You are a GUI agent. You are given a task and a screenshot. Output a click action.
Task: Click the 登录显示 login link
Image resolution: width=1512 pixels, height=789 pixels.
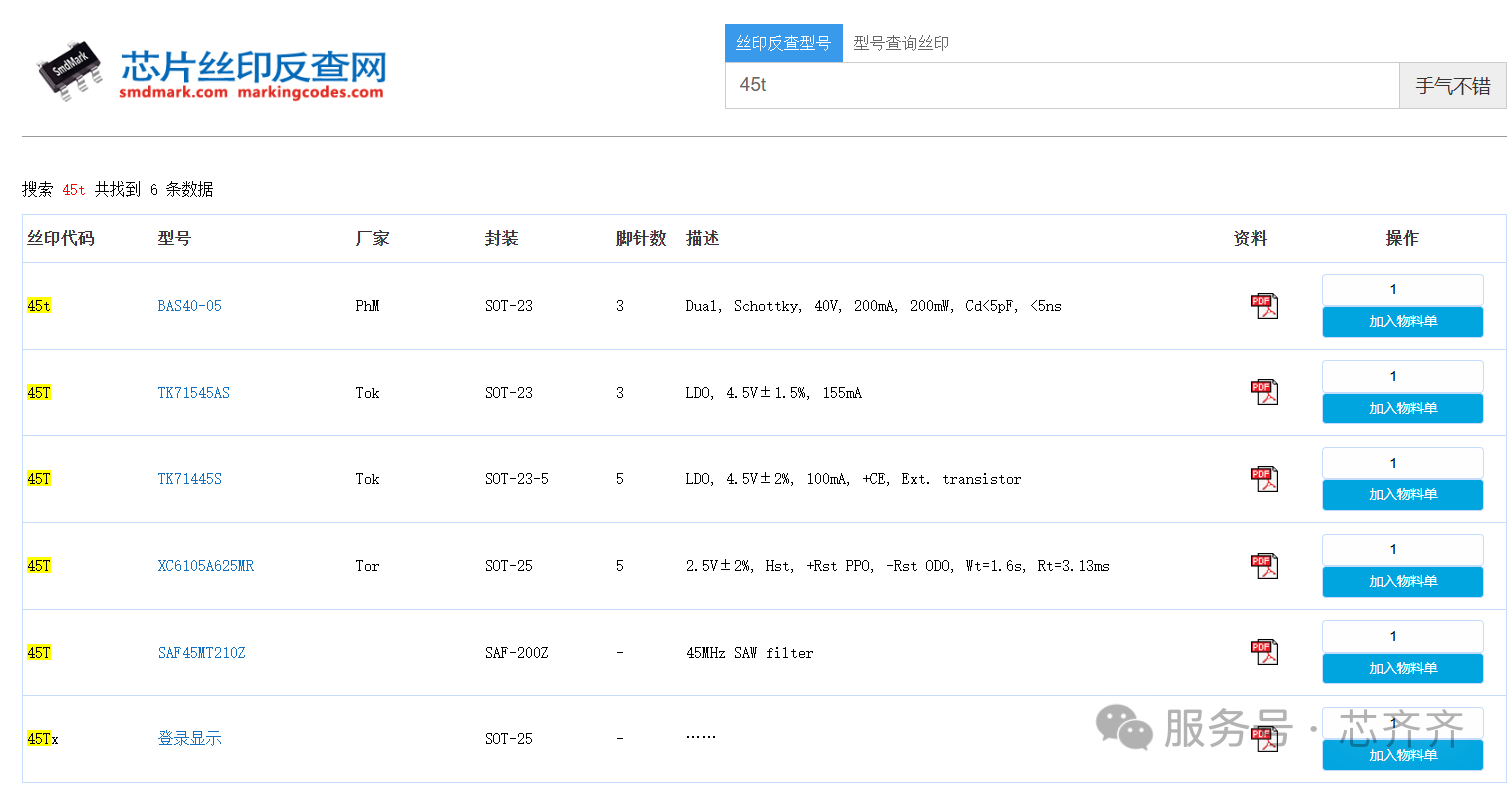click(x=189, y=739)
